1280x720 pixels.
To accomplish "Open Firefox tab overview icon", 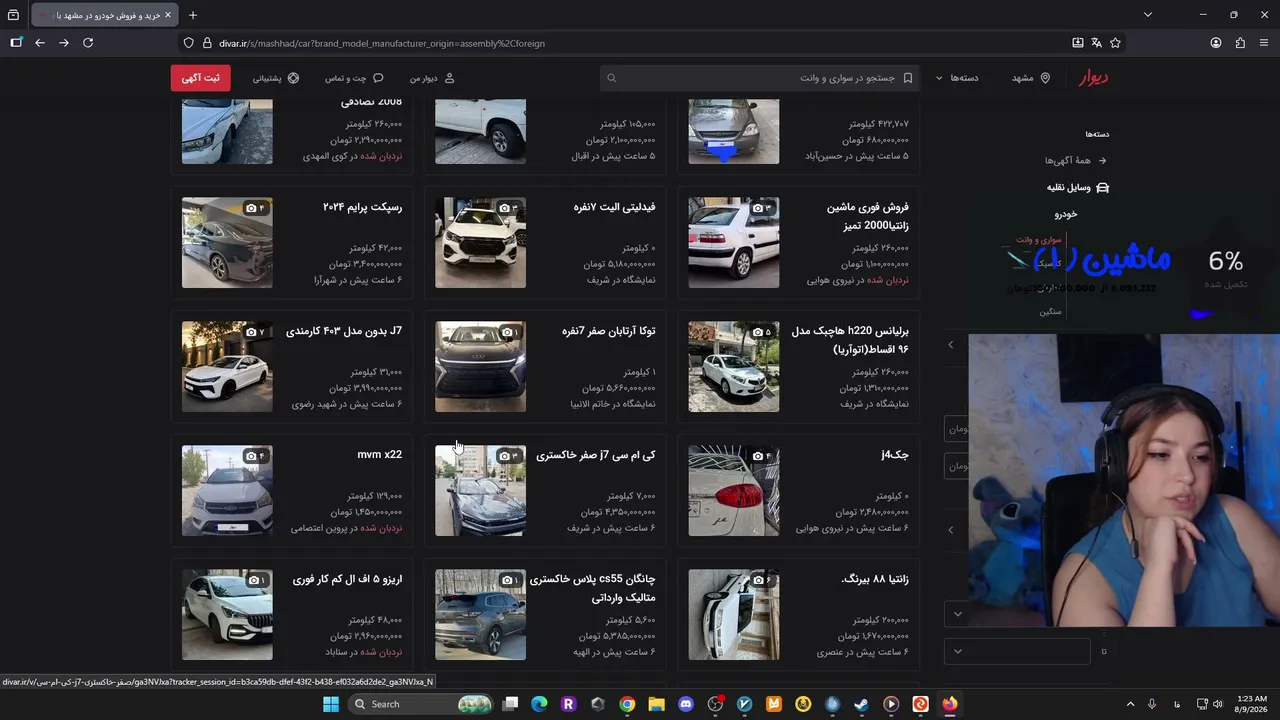I will [x=13, y=15].
